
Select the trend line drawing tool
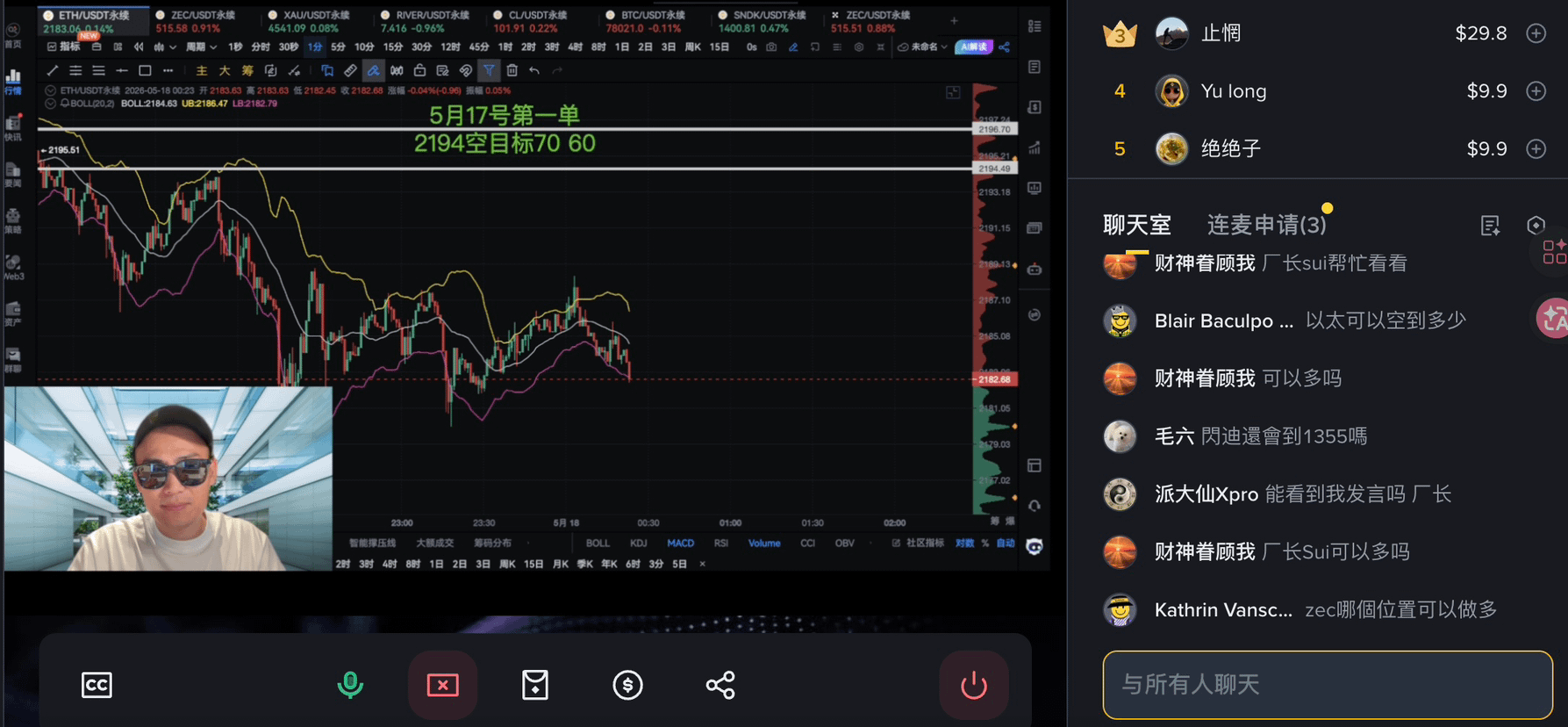53,70
